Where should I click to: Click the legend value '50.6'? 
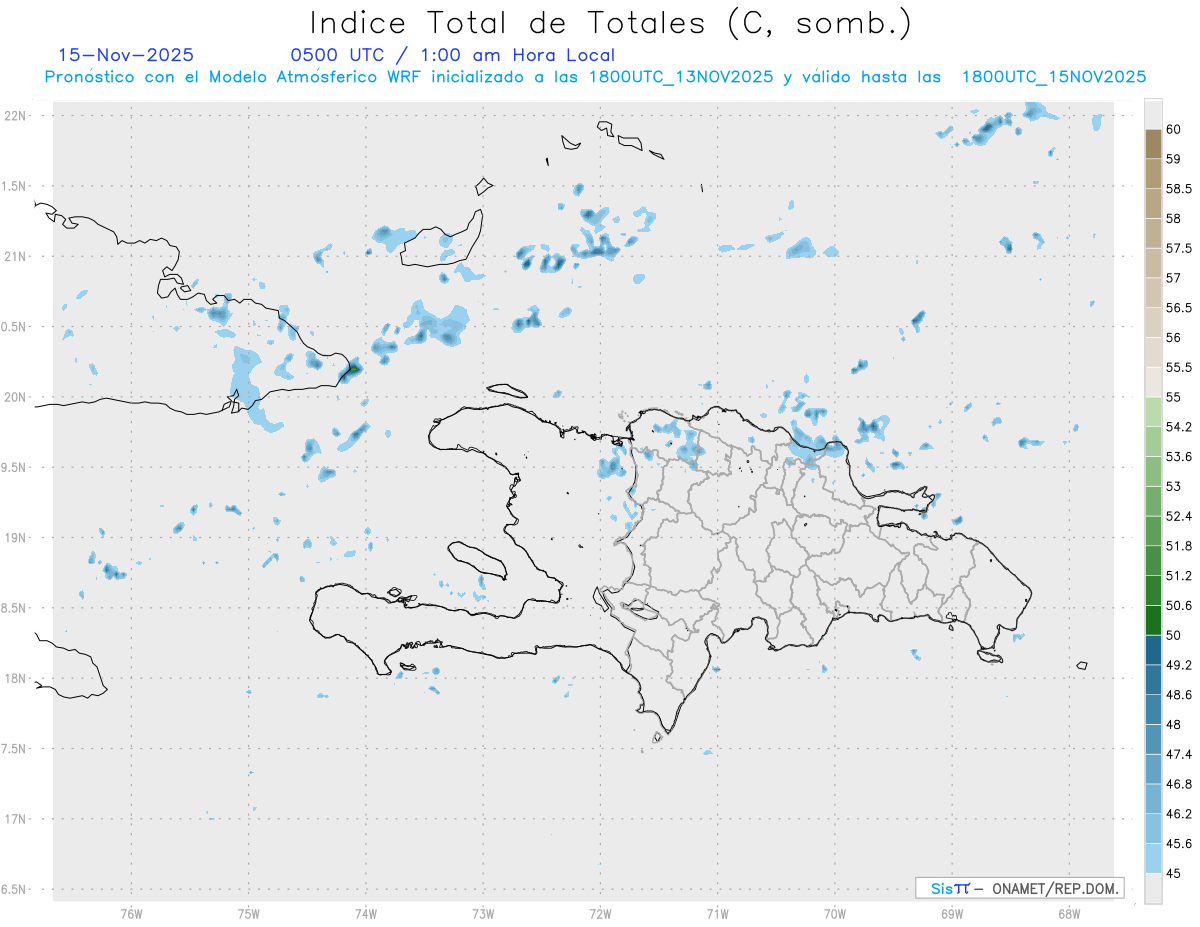tap(1179, 606)
